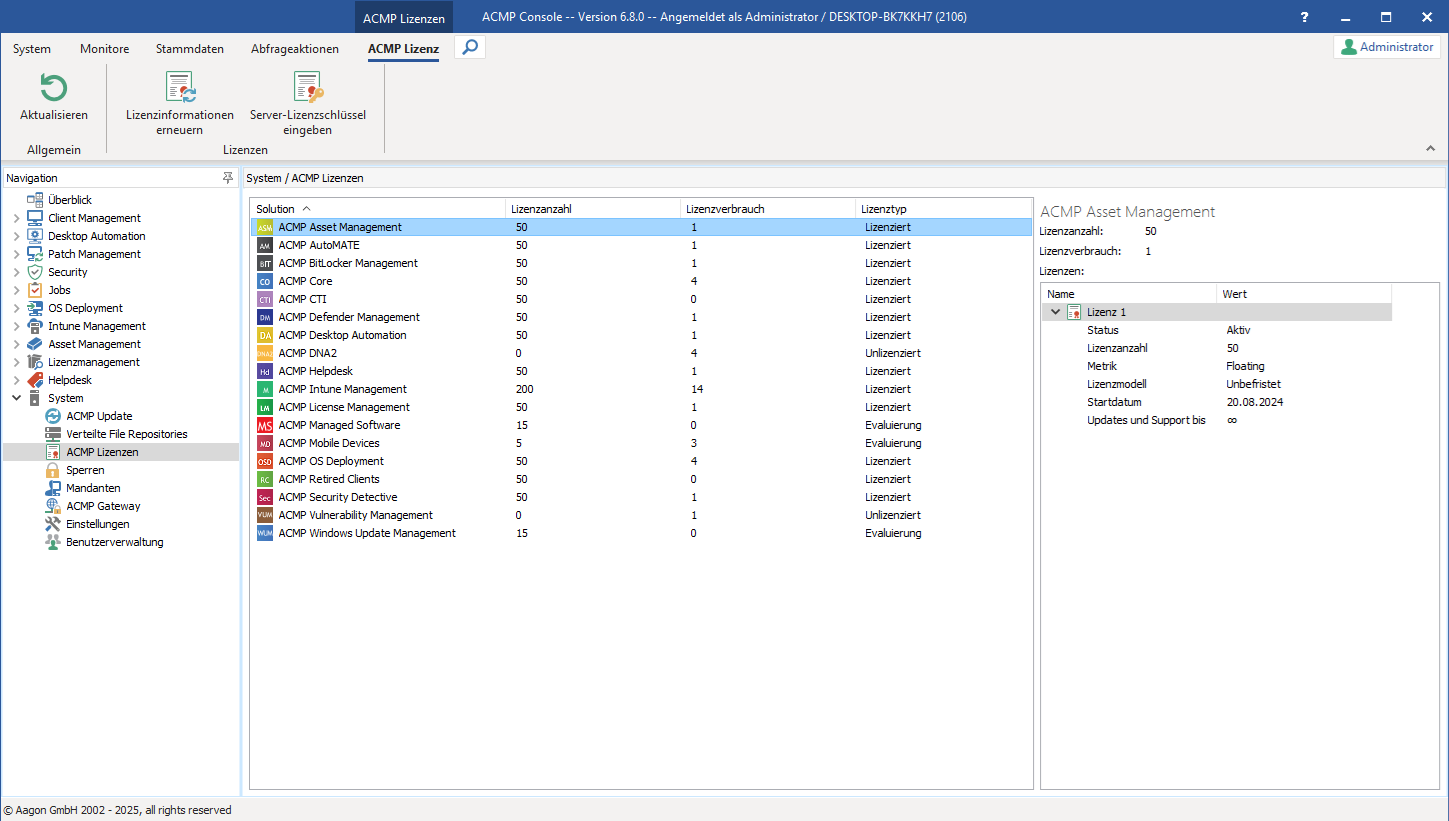Open Einstellungen in the System tree
The height and width of the screenshot is (821, 1449).
(x=97, y=524)
